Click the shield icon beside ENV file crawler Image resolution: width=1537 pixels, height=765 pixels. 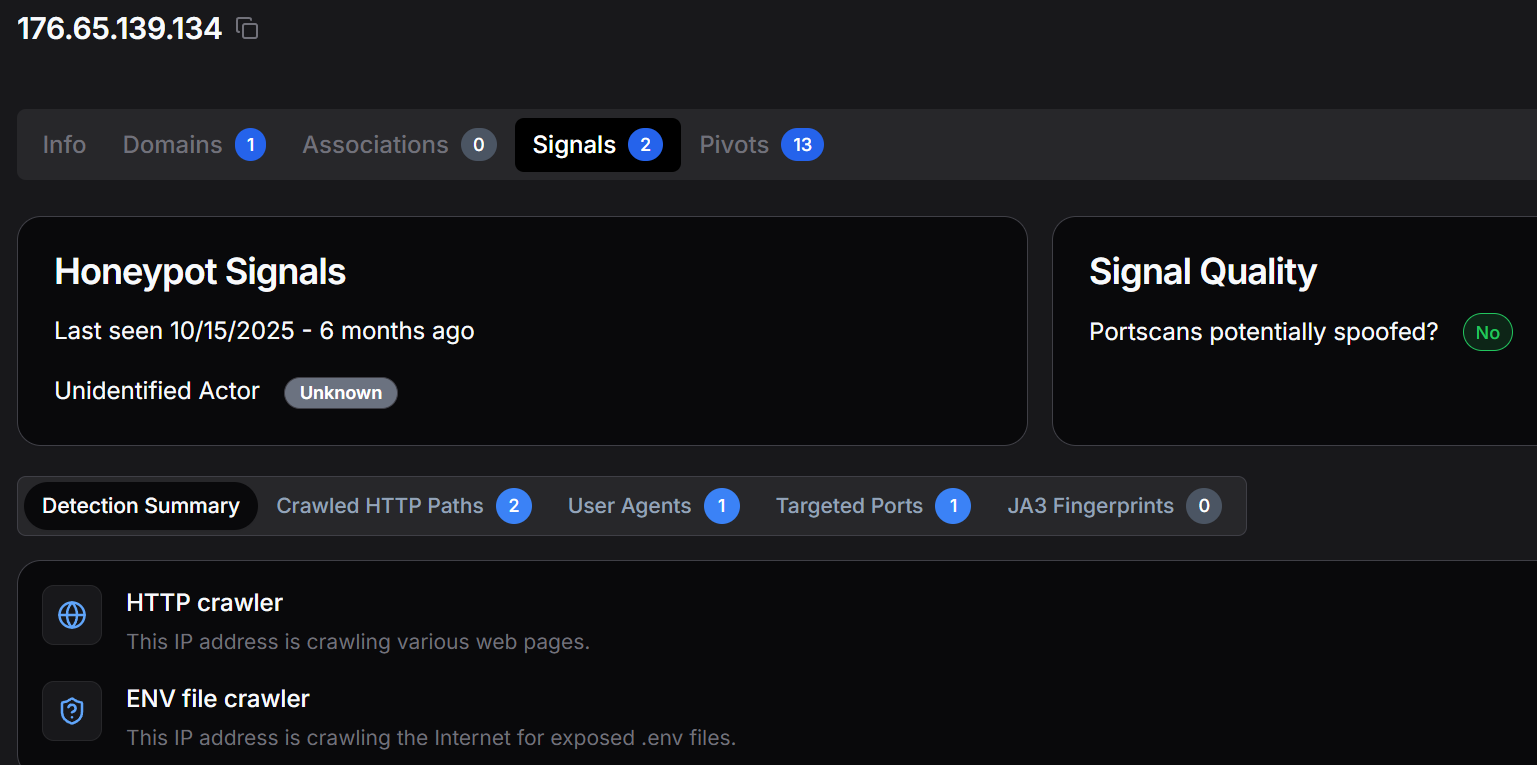tap(72, 711)
